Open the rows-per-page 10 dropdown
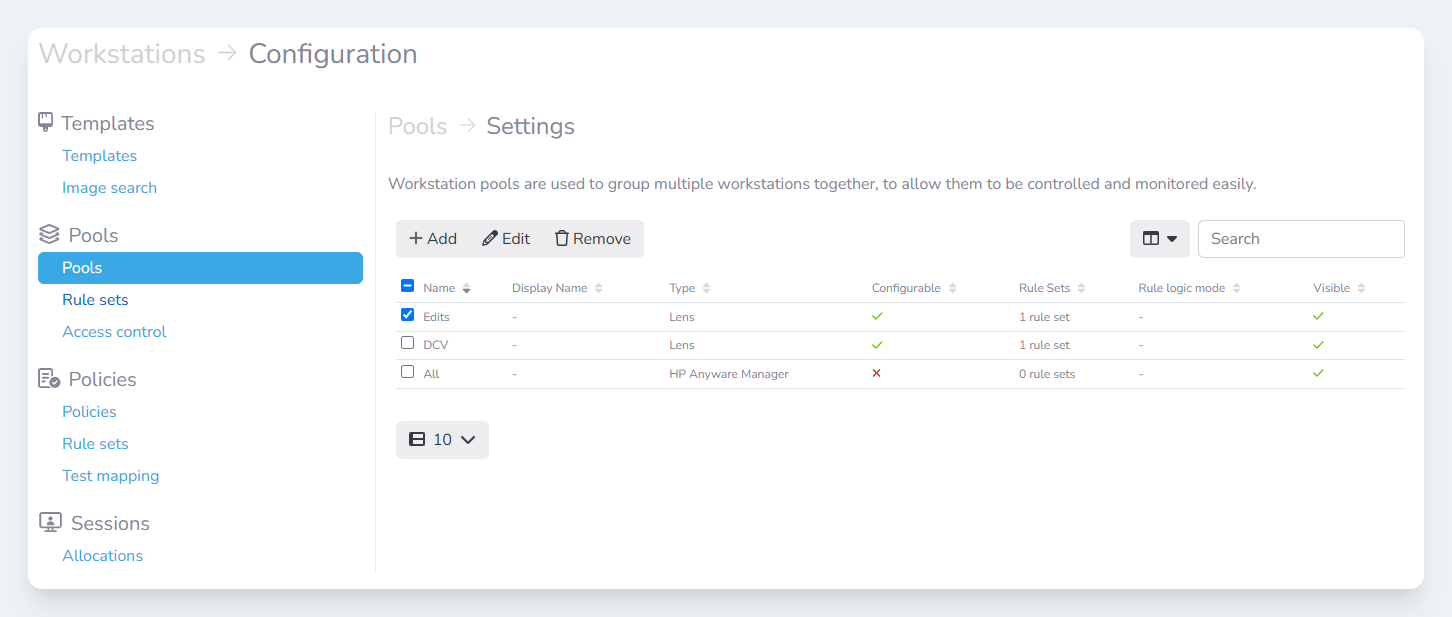This screenshot has width=1452, height=617. pos(442,440)
